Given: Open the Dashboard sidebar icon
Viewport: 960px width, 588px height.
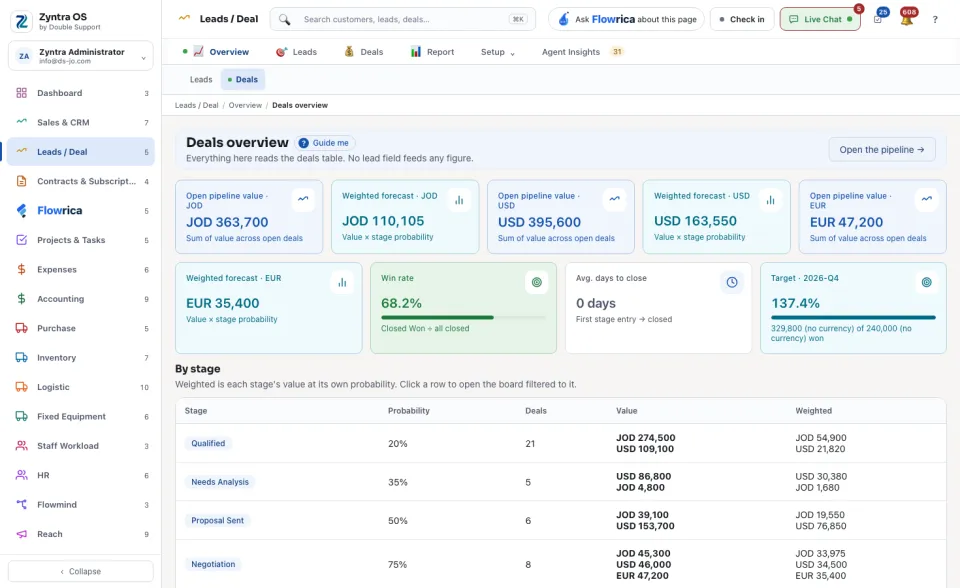Looking at the screenshot, I should tap(21, 93).
